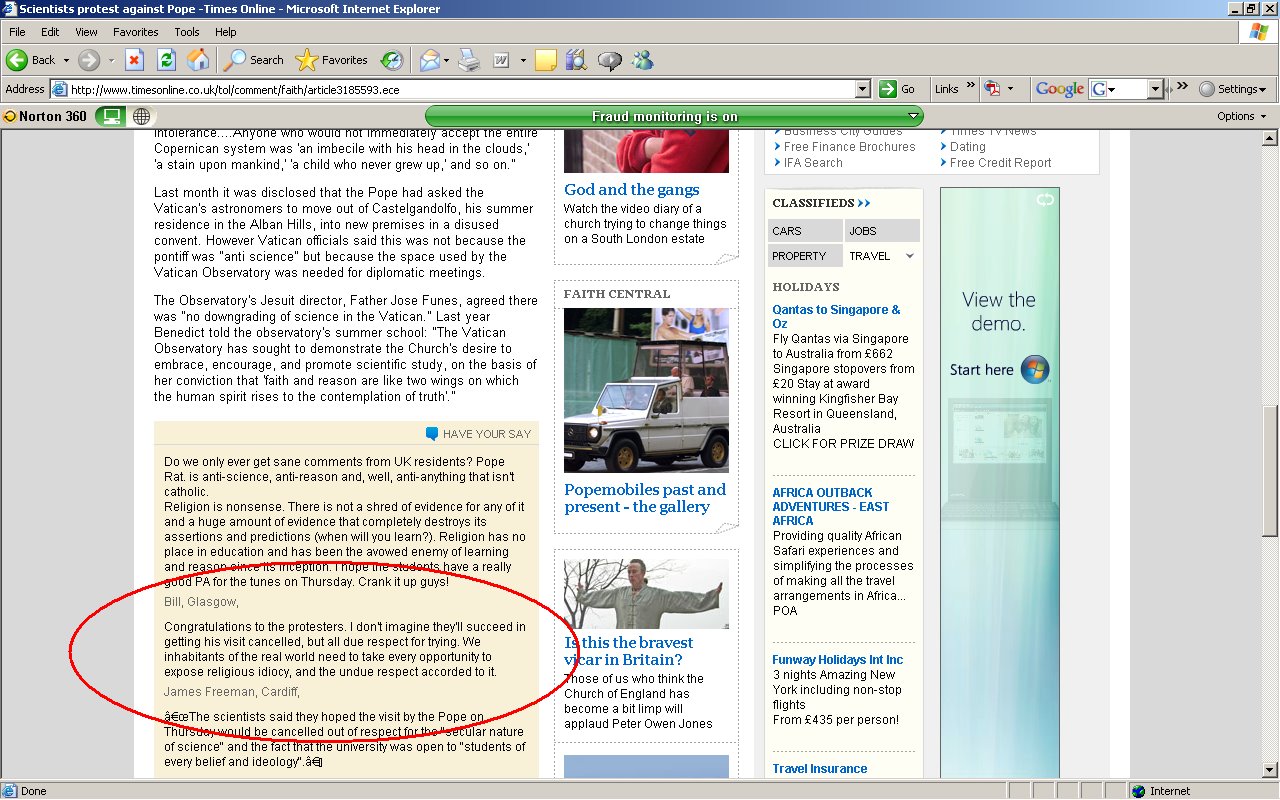The image size is (1280, 800).
Task: Open the Qantas to Singapore & Oz link
Action: pos(836,317)
